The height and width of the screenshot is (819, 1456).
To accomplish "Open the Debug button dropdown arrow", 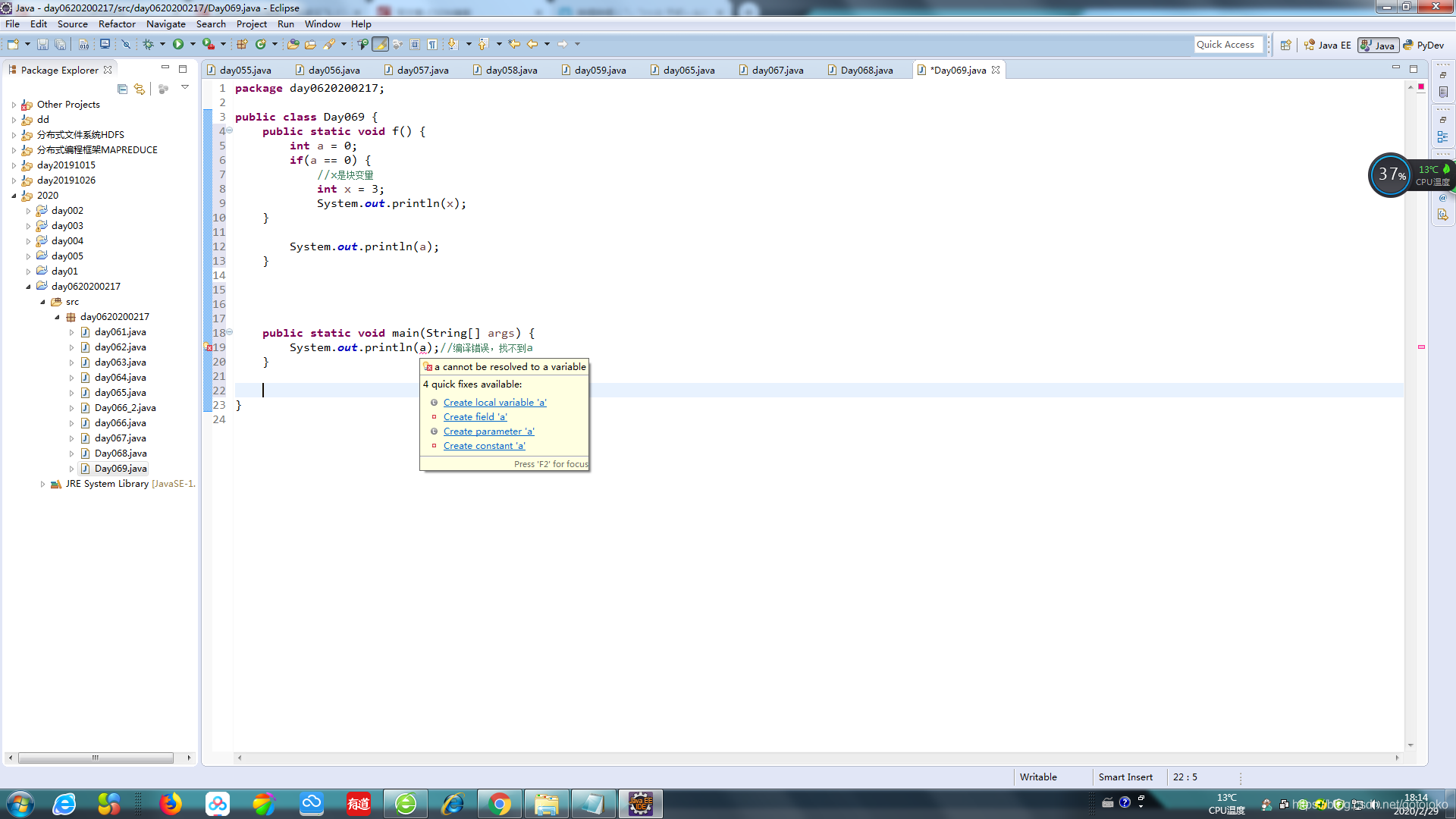I will (162, 45).
